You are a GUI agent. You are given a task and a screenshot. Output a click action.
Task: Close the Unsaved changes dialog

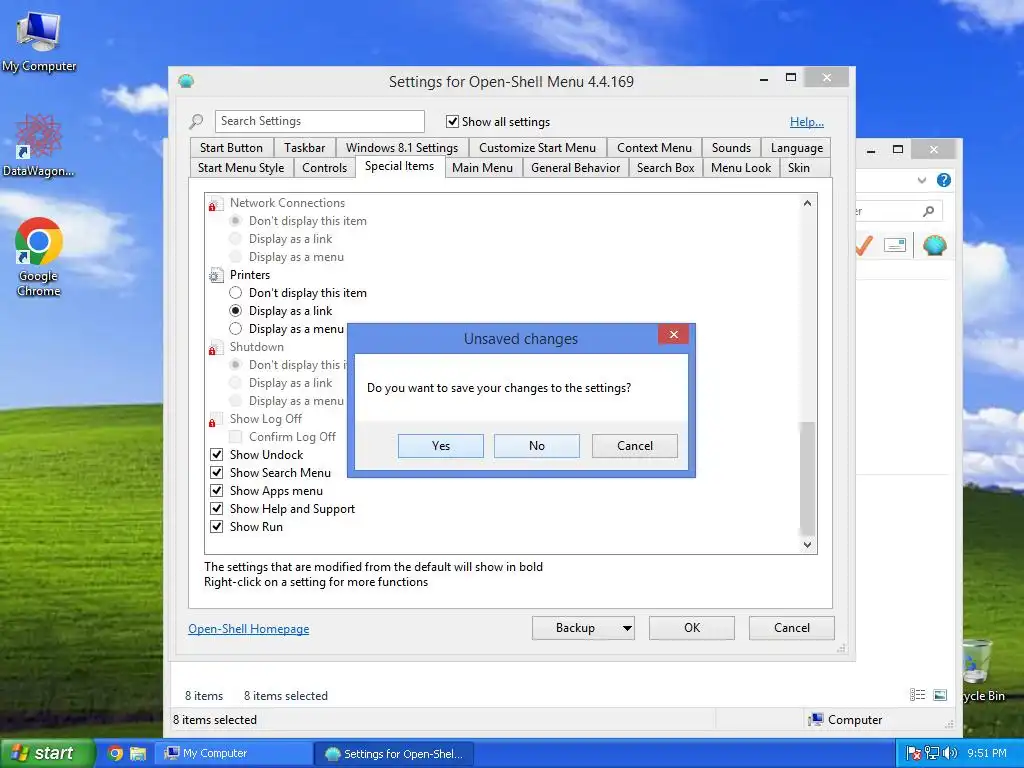pyautogui.click(x=674, y=334)
